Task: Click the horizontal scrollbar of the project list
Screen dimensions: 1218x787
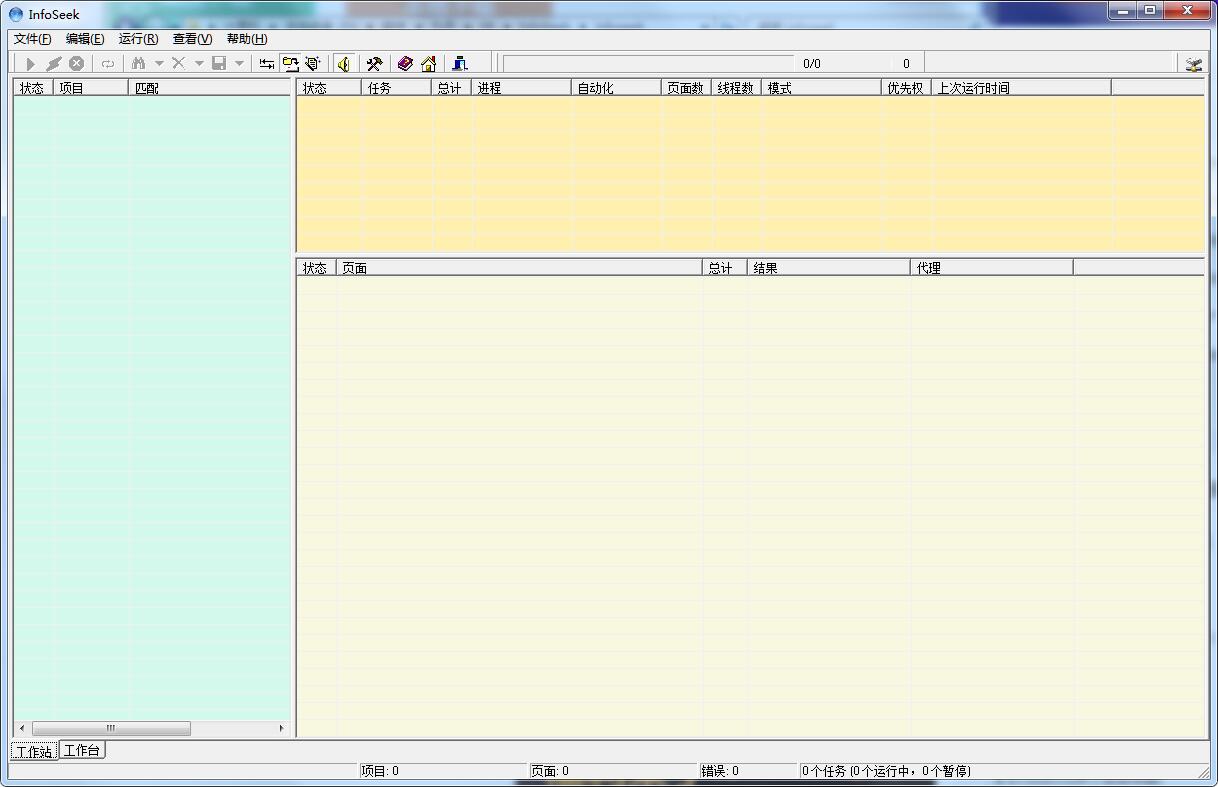Action: click(110, 728)
